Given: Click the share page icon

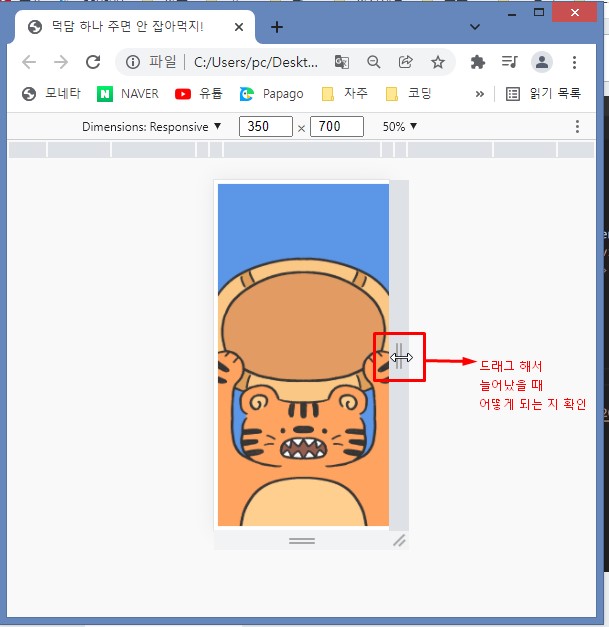Looking at the screenshot, I should click(x=405, y=62).
